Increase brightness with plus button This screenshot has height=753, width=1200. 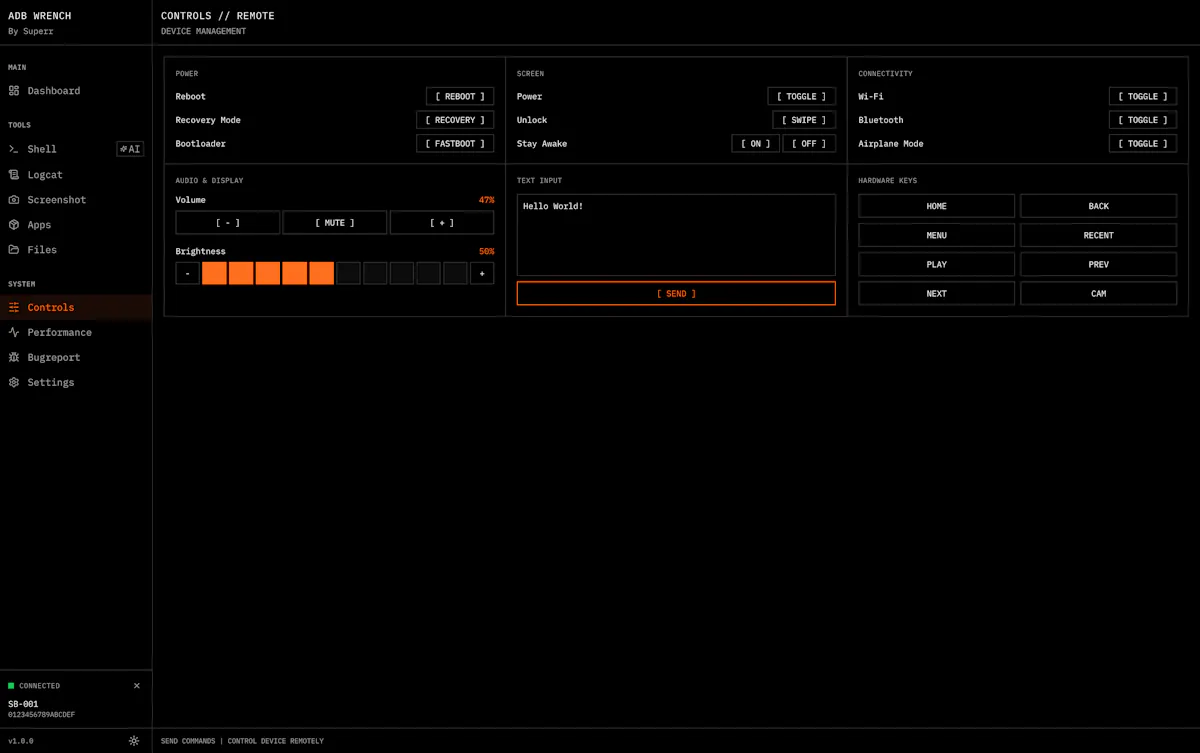point(482,273)
